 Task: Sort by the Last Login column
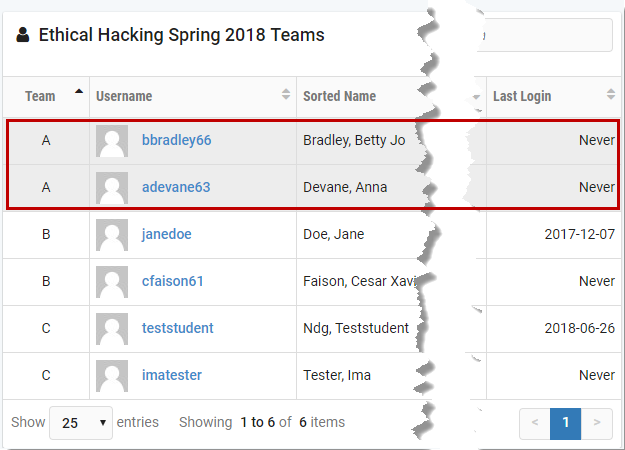(x=552, y=97)
